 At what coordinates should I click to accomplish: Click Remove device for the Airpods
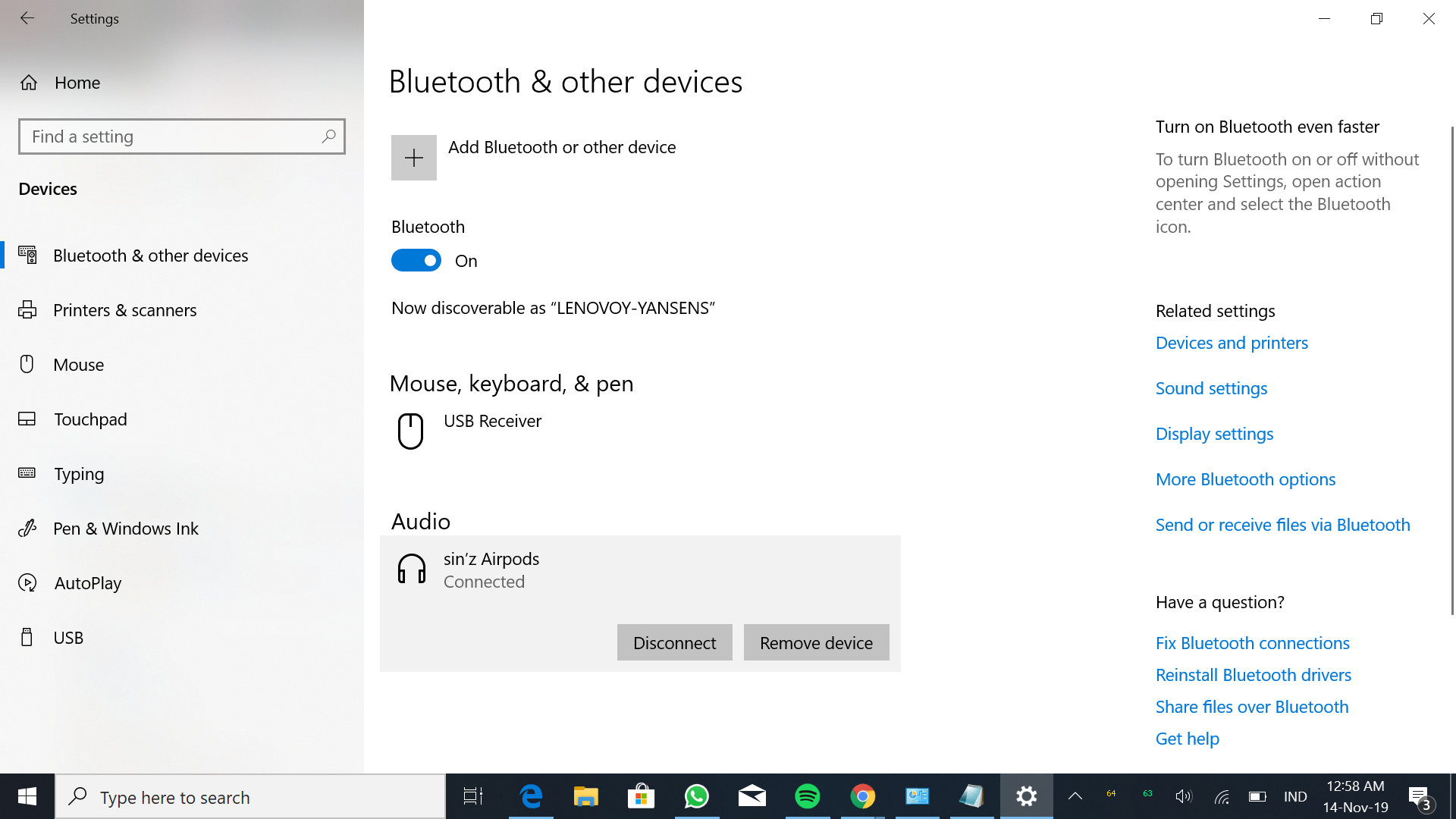[817, 642]
